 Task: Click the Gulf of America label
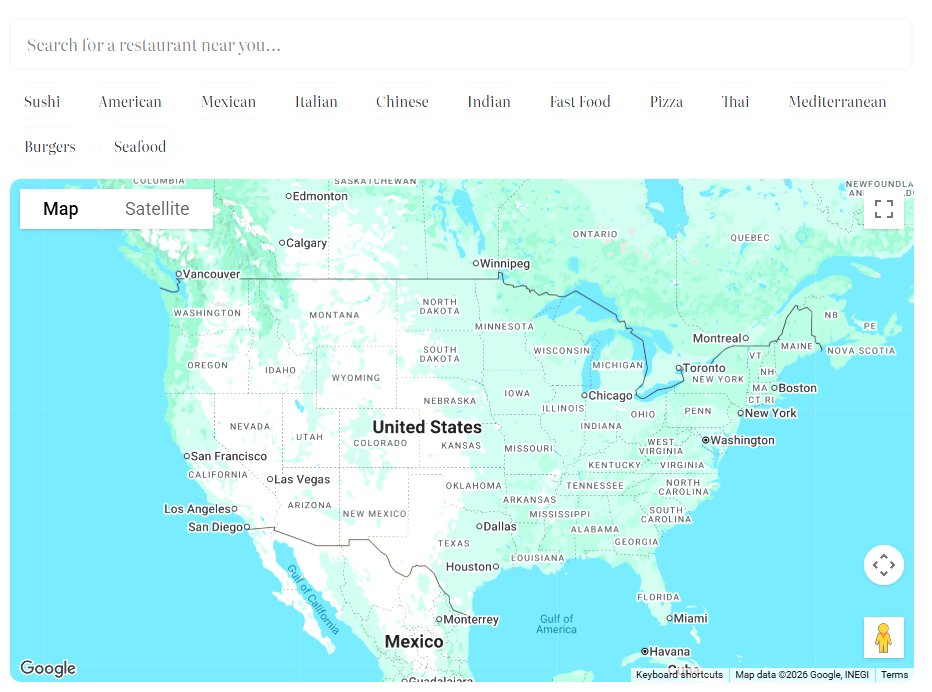[x=556, y=624]
